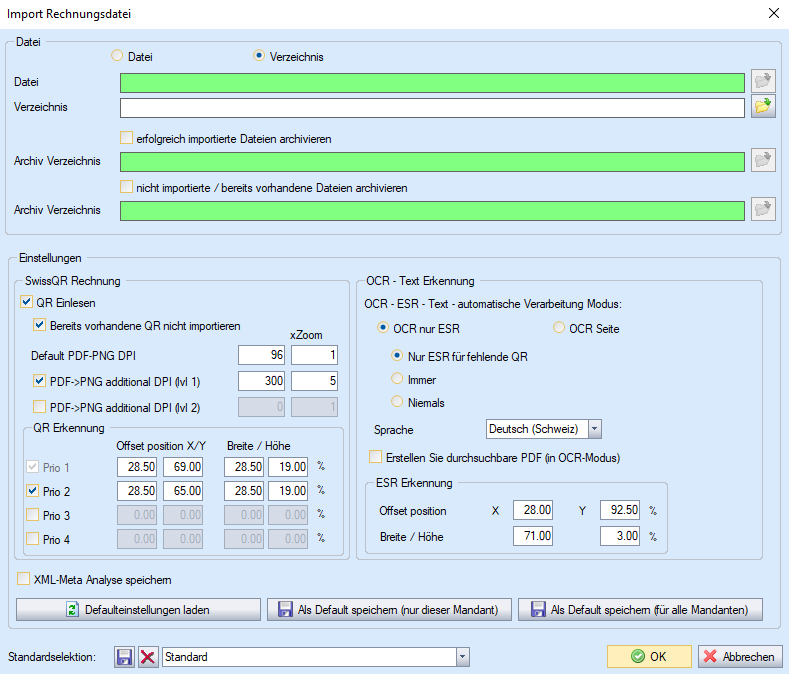Click the save icon next to Standardselektion

click(124, 657)
